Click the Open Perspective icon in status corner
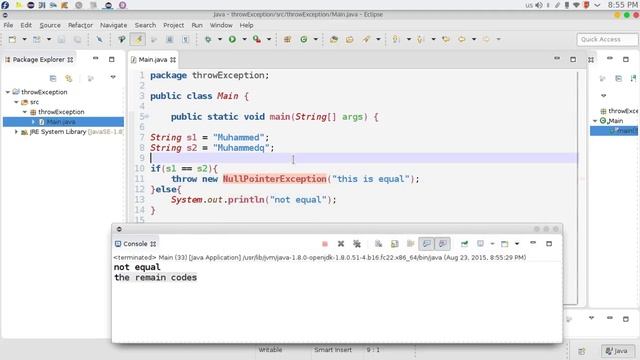 pos(582,351)
